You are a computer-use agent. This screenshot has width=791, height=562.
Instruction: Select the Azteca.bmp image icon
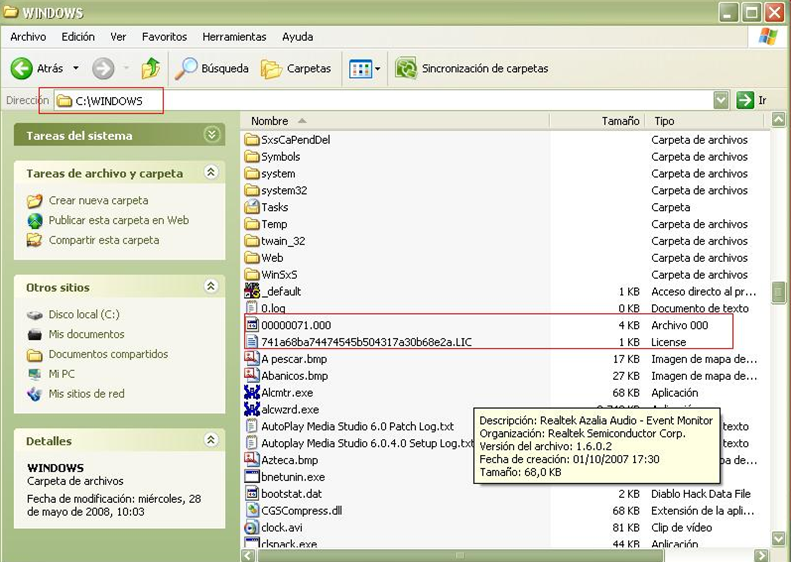click(252, 460)
